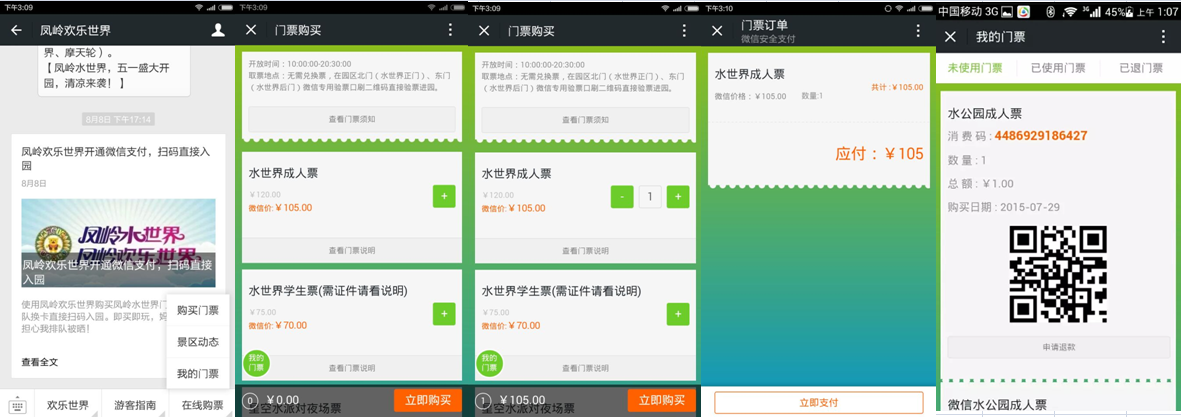Choose 购买门票 from the popup menu
Screen dimensions: 1181x417
click(198, 310)
